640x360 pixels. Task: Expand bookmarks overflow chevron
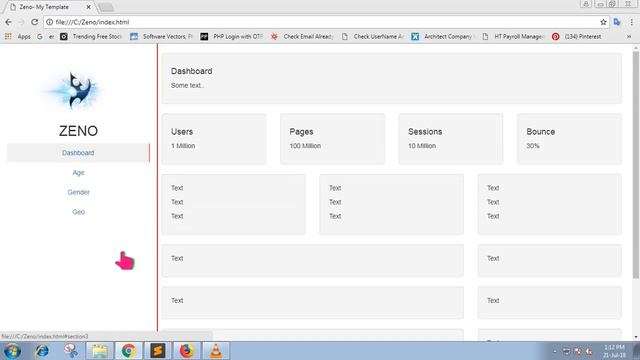pyautogui.click(x=629, y=36)
